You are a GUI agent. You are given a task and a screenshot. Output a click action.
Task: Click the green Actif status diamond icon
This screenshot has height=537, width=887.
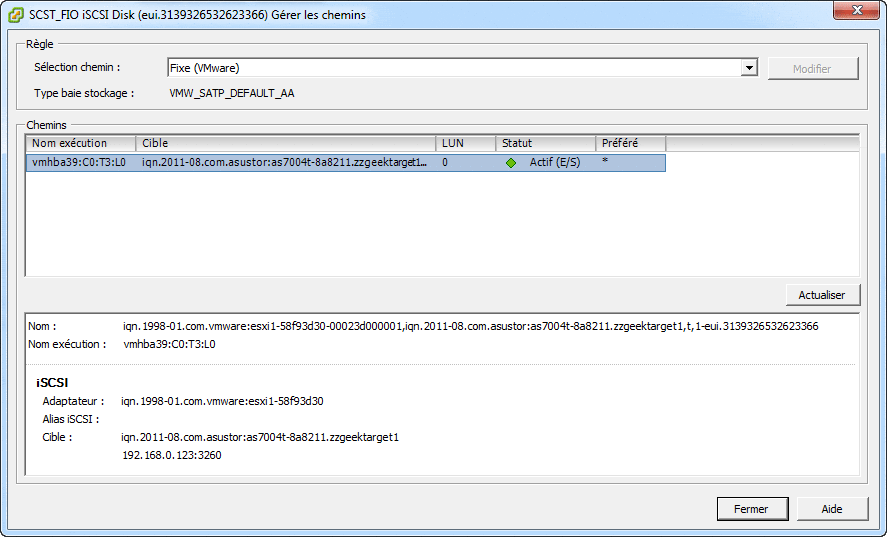click(x=511, y=163)
